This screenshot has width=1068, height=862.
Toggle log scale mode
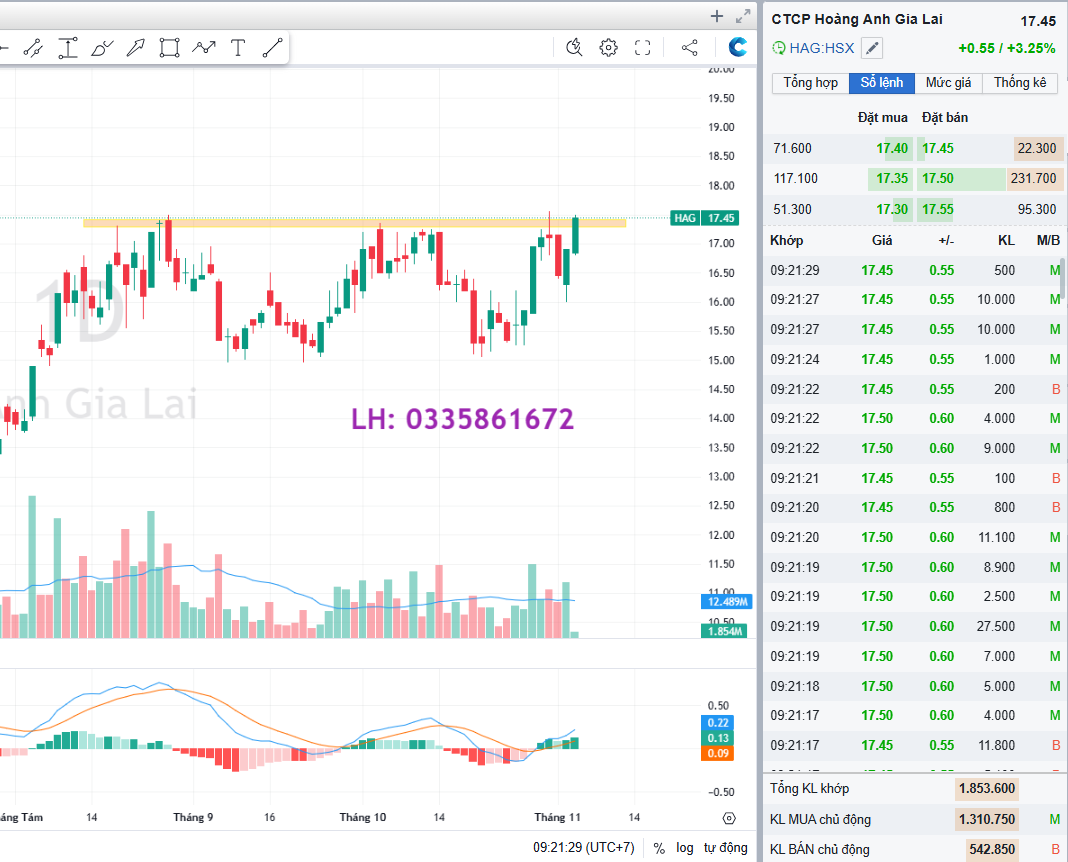[684, 848]
